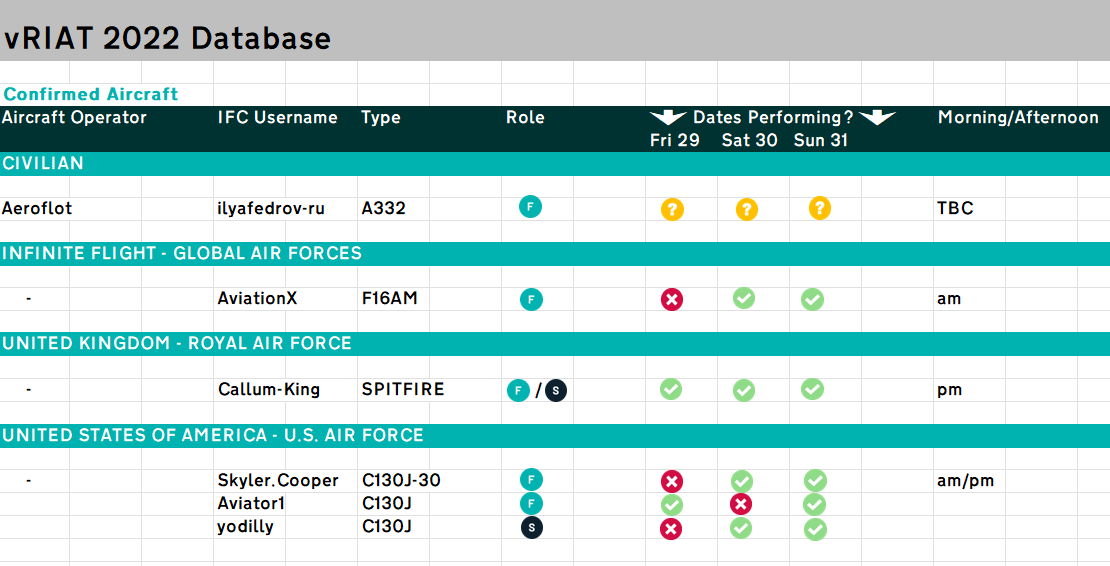Click AviationX's green check for Saturday 30
This screenshot has width=1110, height=566.
pos(744,298)
